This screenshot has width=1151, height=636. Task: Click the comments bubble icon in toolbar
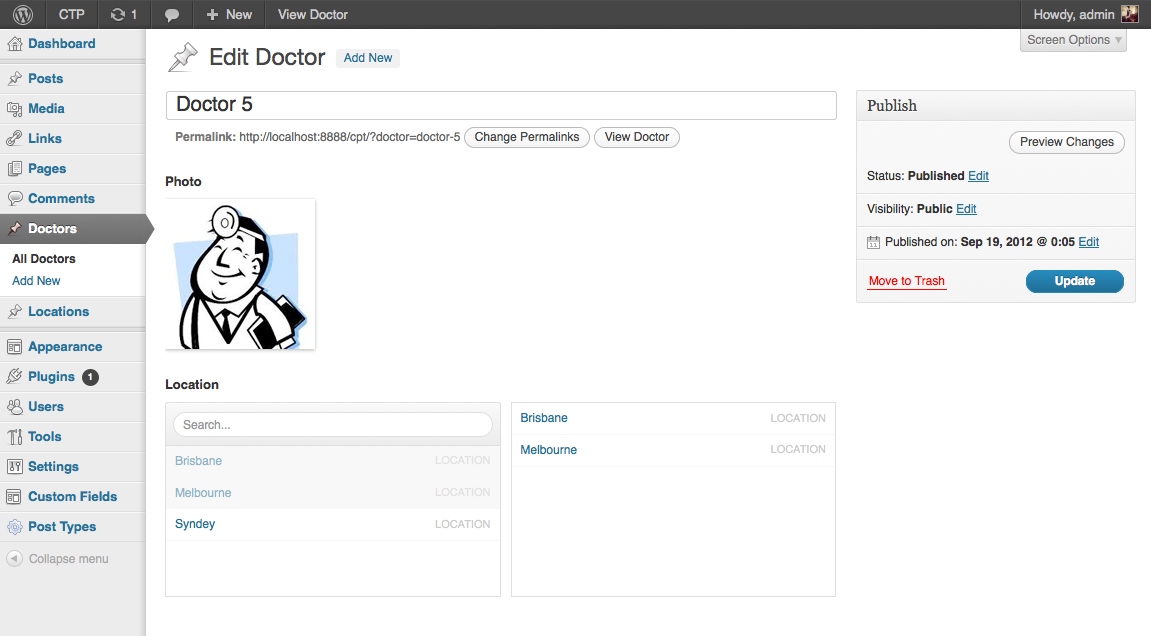tap(172, 15)
